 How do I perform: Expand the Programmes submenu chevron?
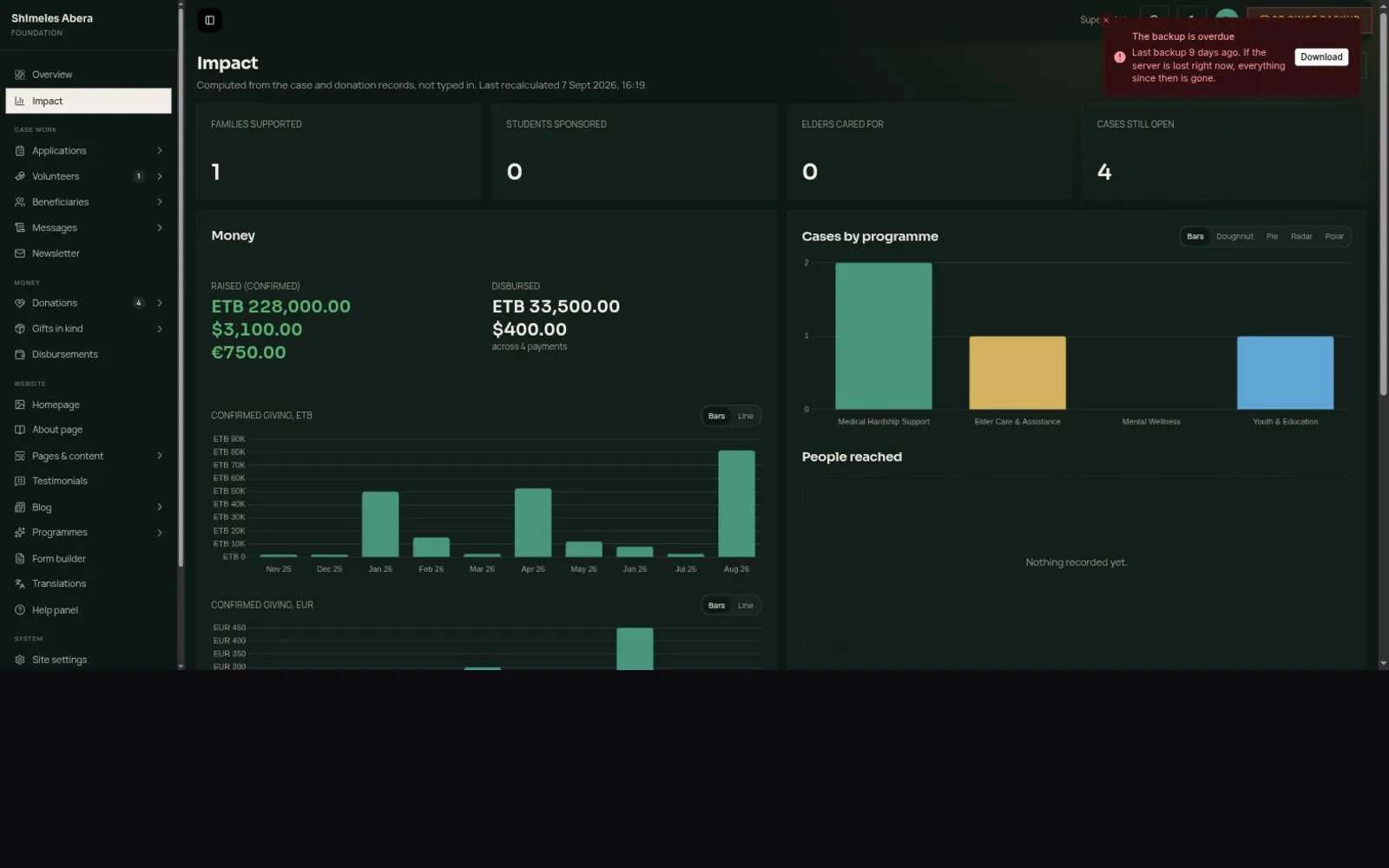[160, 533]
